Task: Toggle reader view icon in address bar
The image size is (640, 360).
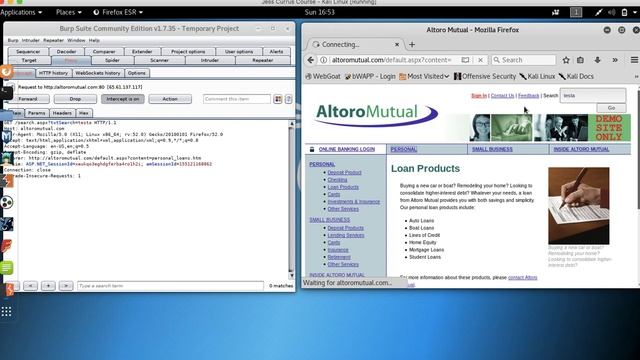Action: pos(465,60)
